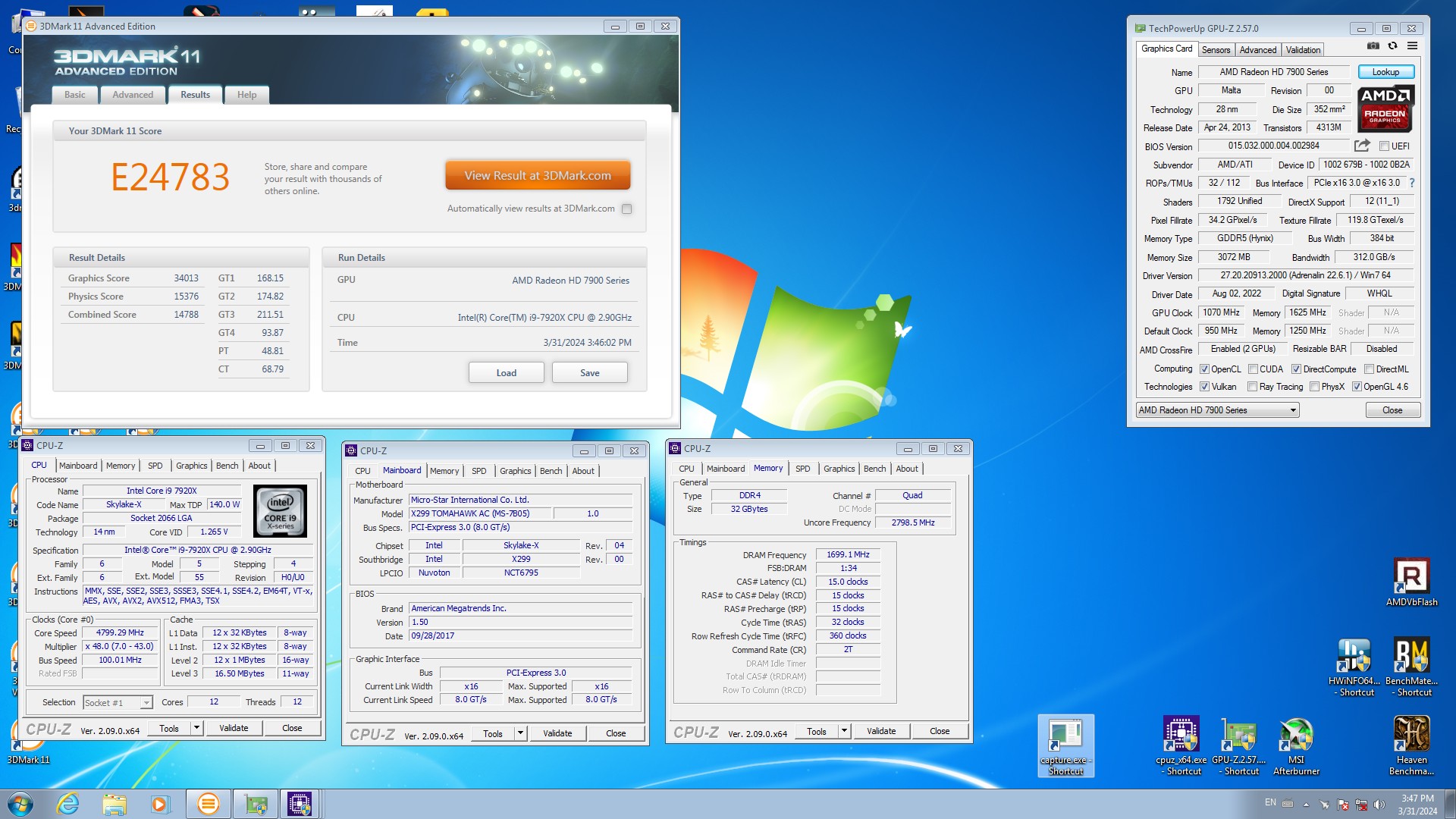Open the BenchMate shortcut desktop icon
The width and height of the screenshot is (1456, 819).
1411,667
